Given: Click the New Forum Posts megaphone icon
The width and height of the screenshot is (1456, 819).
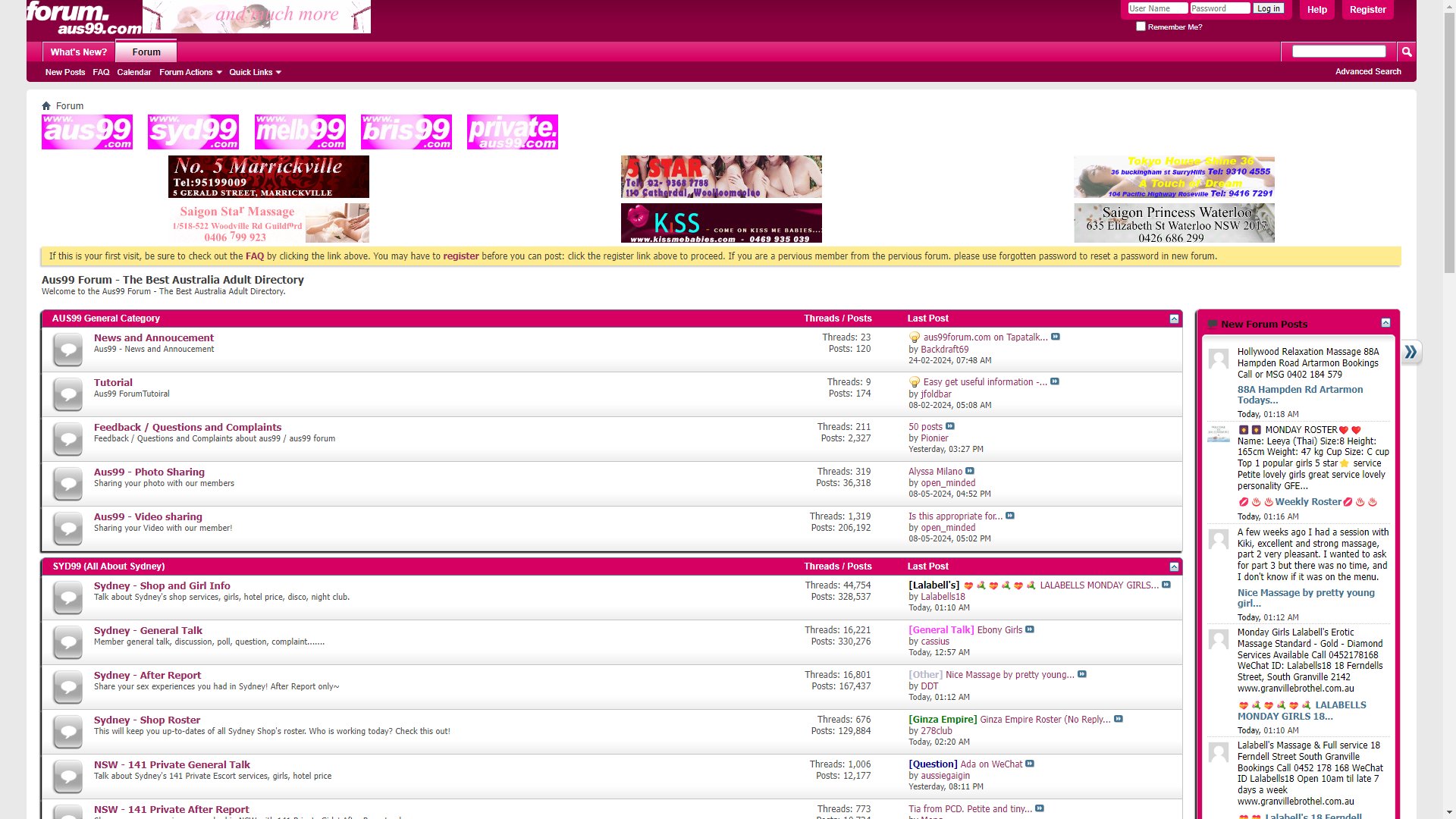Looking at the screenshot, I should click(1213, 324).
